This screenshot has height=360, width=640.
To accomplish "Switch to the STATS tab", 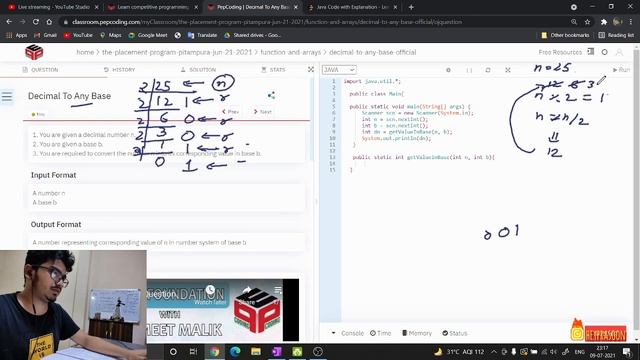I will pos(273,70).
